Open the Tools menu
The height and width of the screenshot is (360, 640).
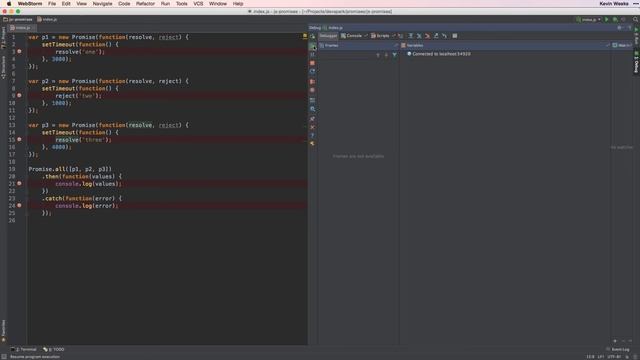(x=182, y=4)
